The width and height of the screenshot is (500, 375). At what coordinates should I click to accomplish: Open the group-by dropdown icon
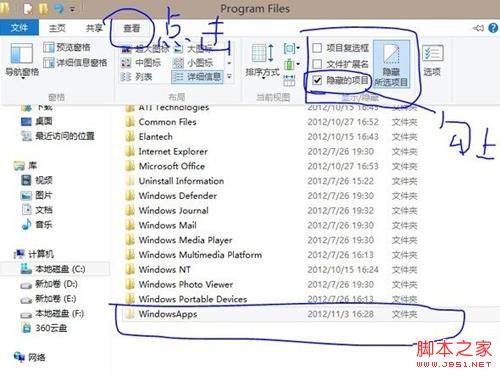(291, 49)
